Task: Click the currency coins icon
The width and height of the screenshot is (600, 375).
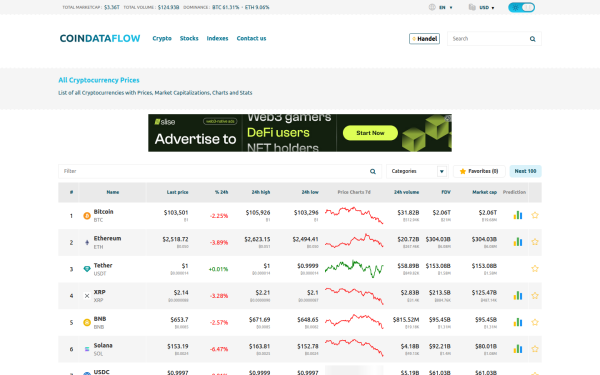Action: tap(472, 7)
